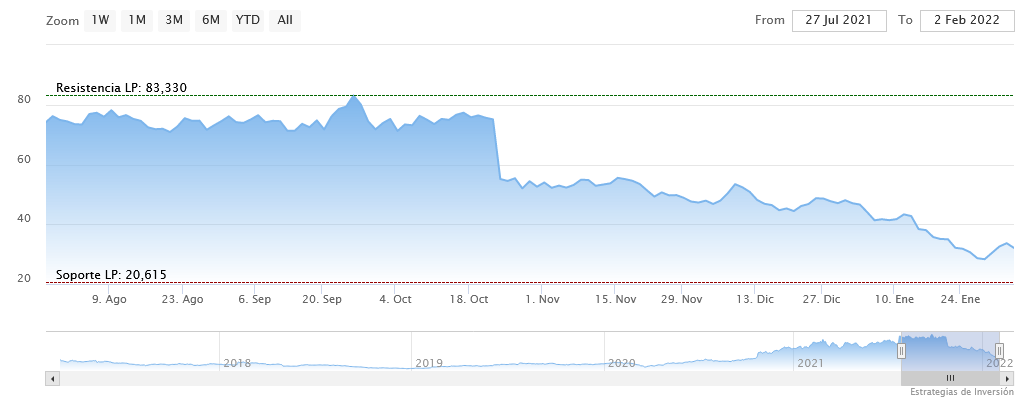Set zoom to 1M
1024x400 pixels.
[137, 21]
